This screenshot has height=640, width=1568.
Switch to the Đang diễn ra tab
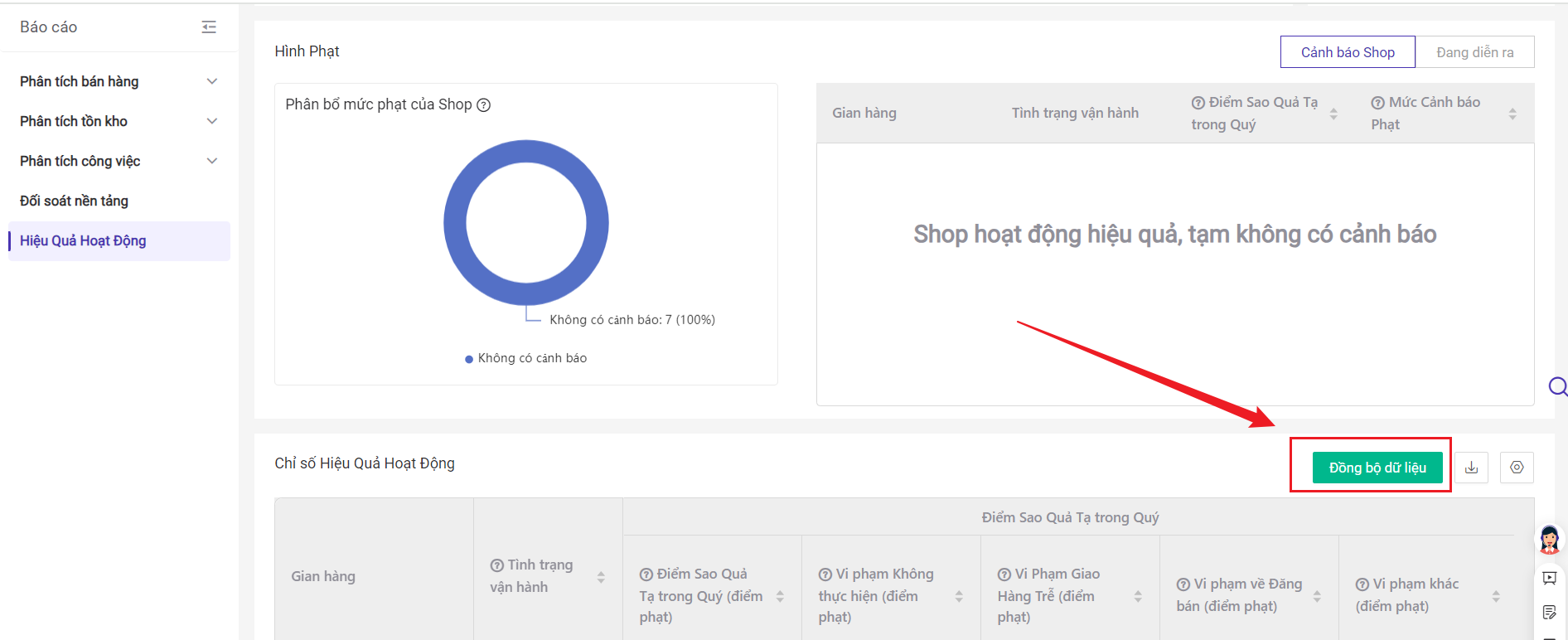[1474, 52]
